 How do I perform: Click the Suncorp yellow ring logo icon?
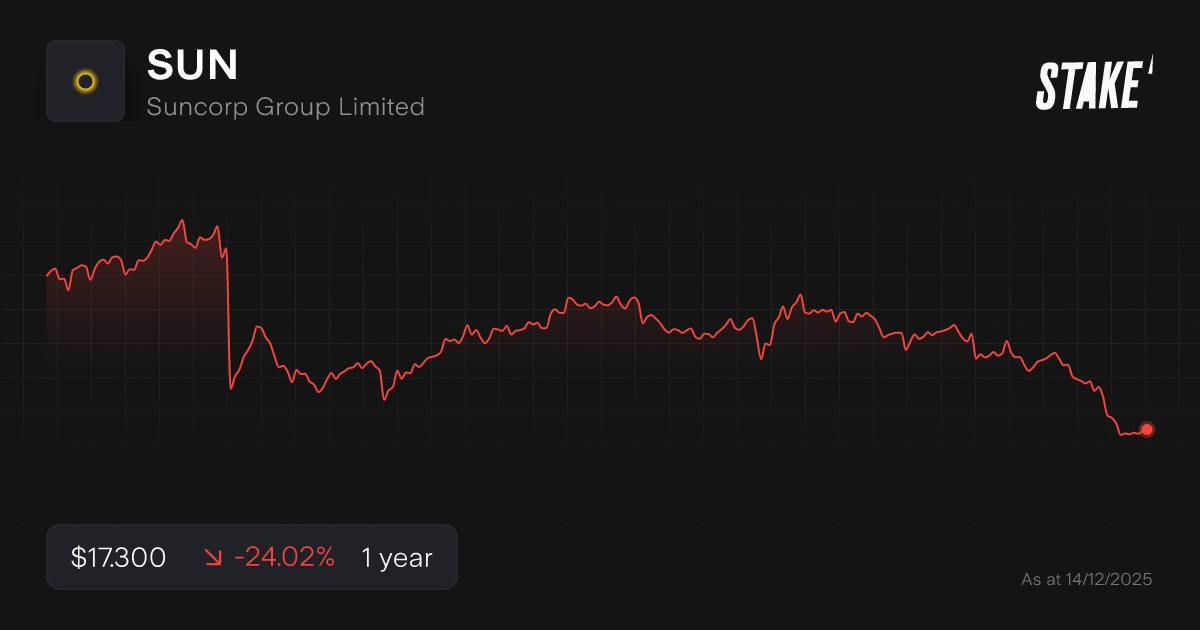(x=85, y=81)
